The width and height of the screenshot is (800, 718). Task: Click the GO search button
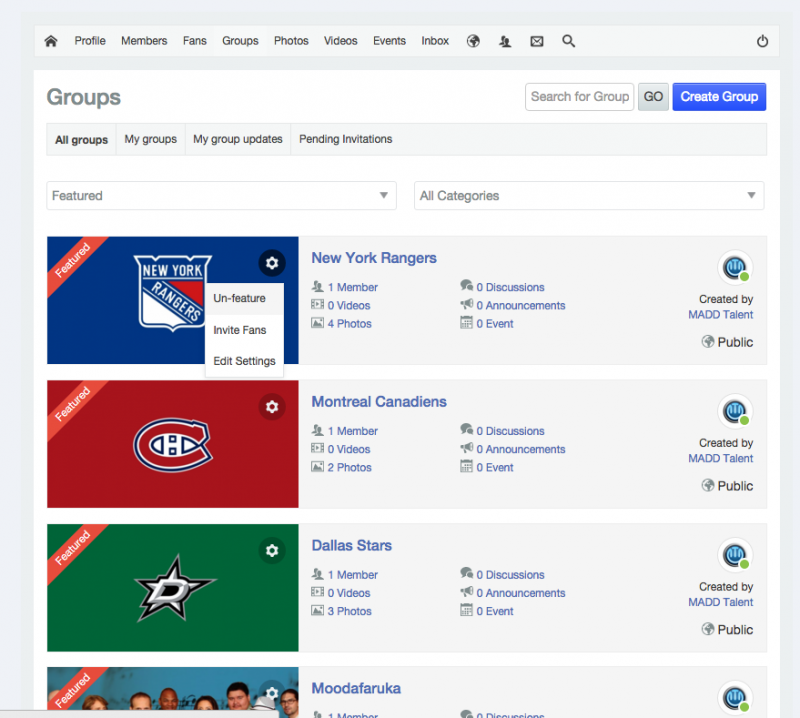coord(653,97)
